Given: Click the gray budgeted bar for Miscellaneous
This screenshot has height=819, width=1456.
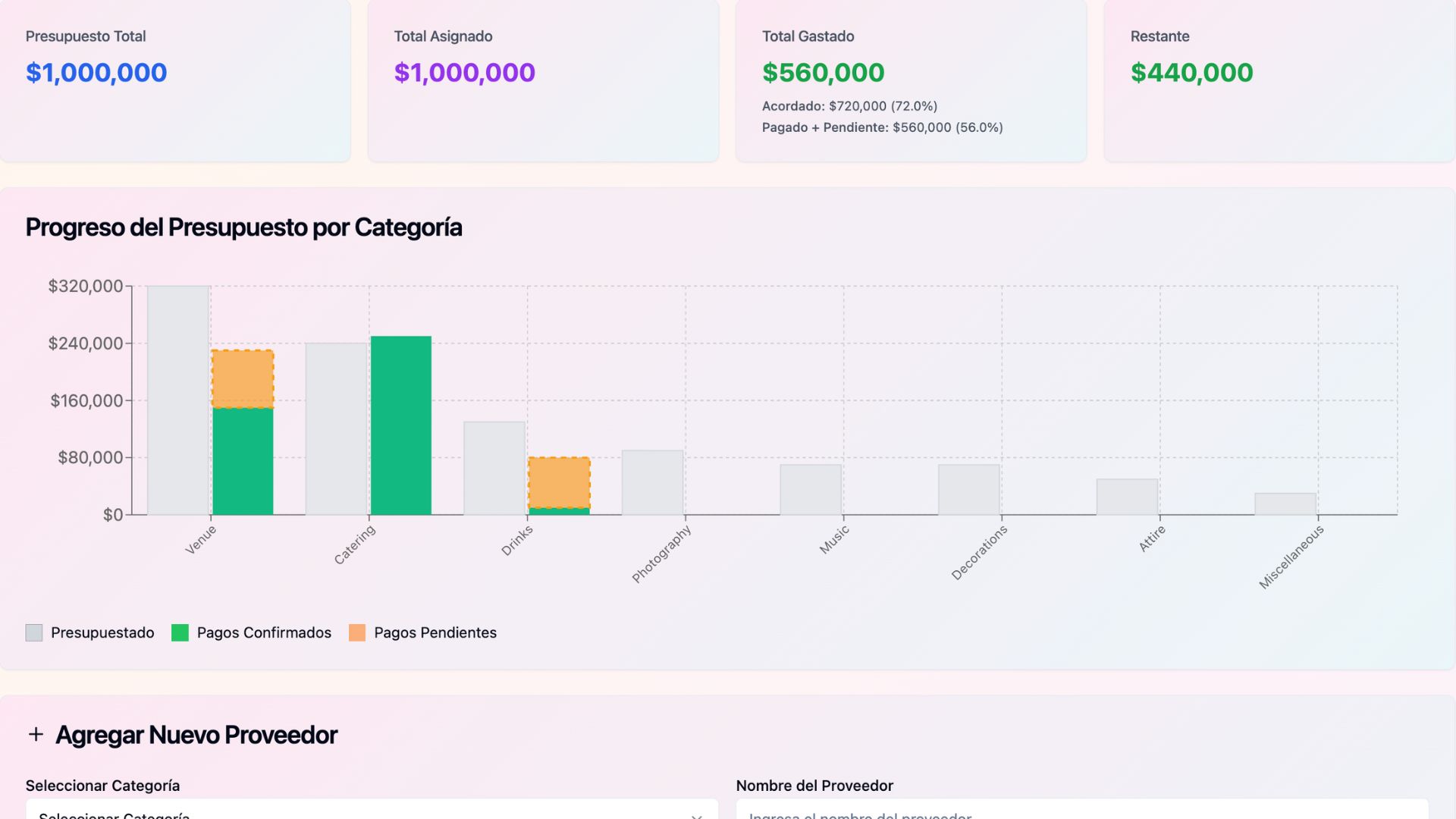Looking at the screenshot, I should click(1285, 504).
